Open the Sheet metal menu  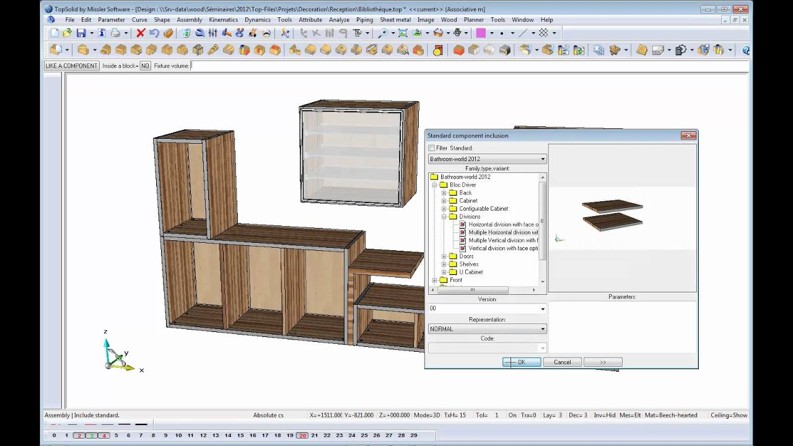(x=395, y=20)
